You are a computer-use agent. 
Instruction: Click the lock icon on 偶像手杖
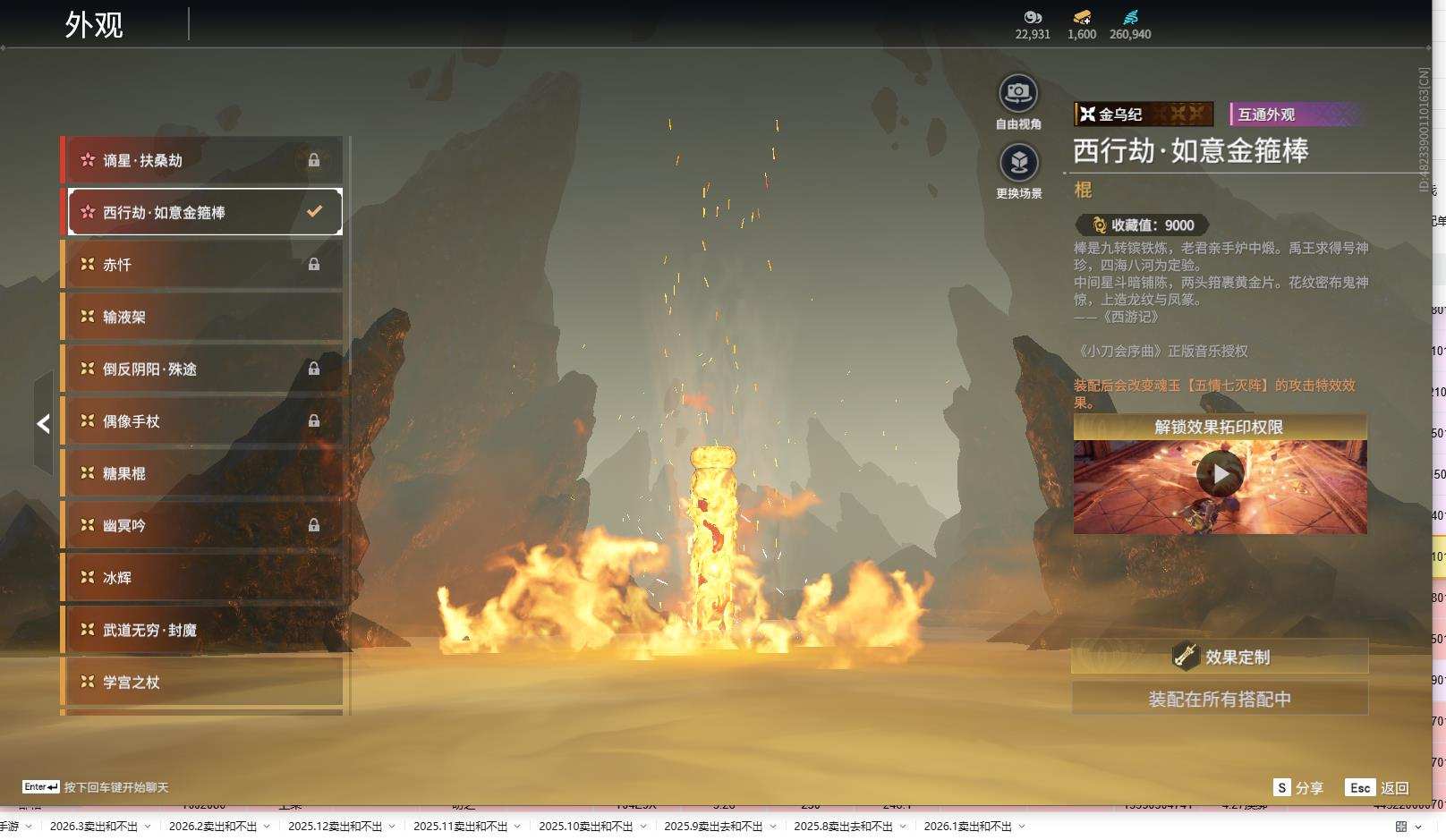click(314, 420)
